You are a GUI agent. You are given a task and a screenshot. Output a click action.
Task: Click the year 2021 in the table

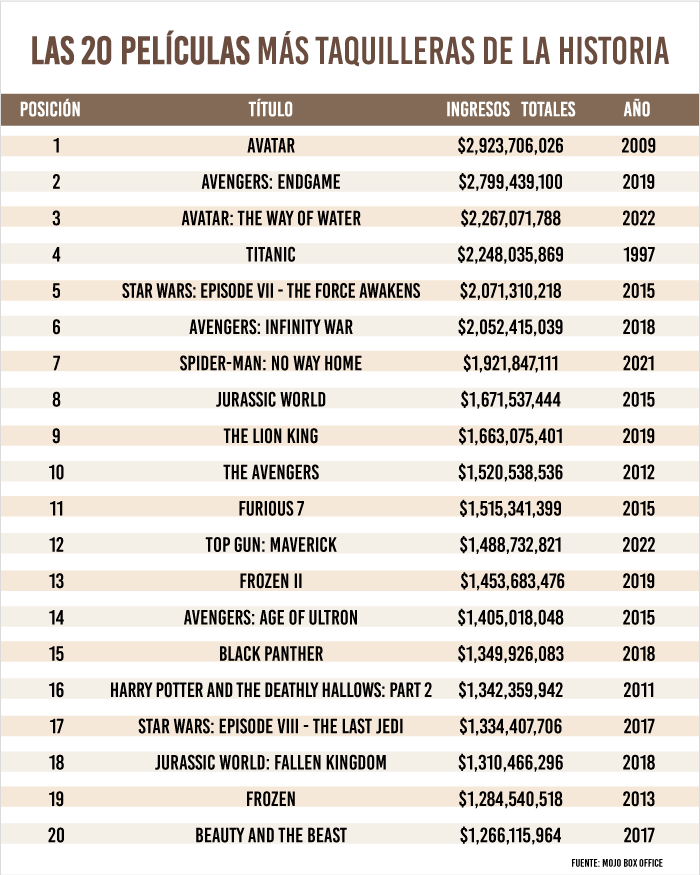point(638,363)
